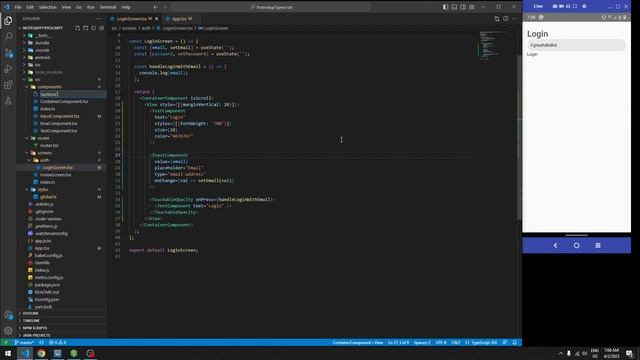
Task: Open the Accounts icon in activity bar
Action: point(8,315)
